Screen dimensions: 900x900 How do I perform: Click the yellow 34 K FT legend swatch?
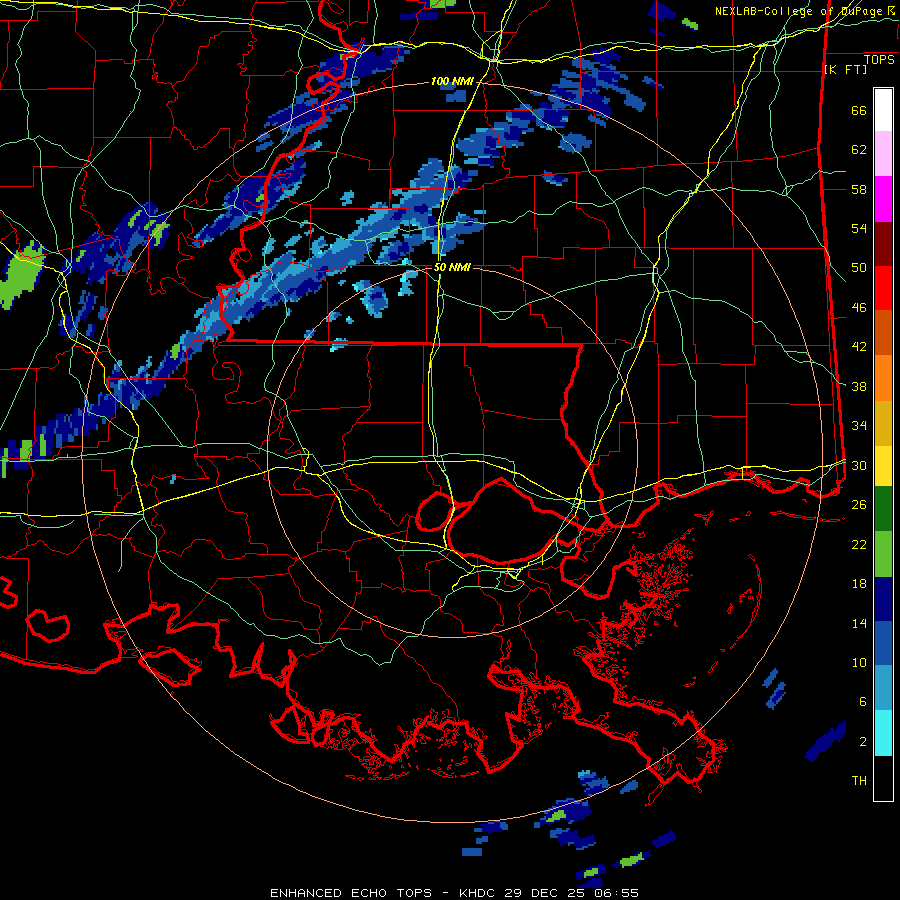[x=883, y=466]
